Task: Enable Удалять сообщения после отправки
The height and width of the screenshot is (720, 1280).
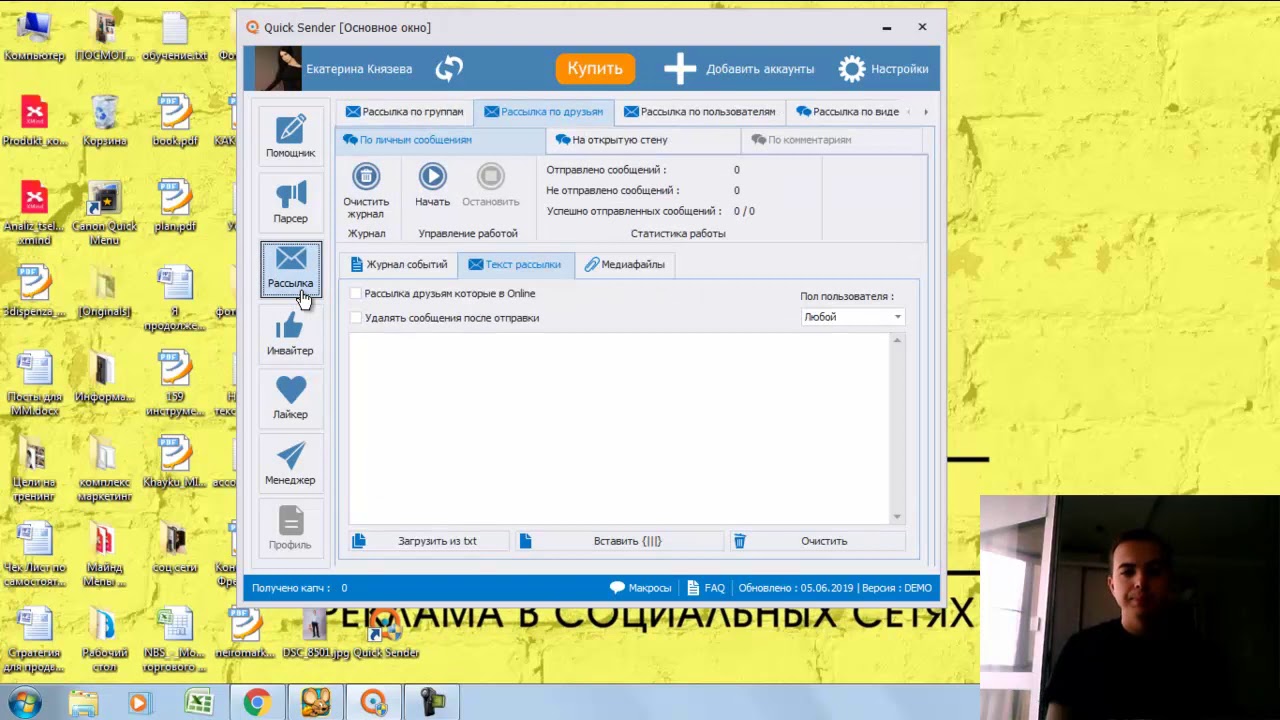Action: click(356, 318)
